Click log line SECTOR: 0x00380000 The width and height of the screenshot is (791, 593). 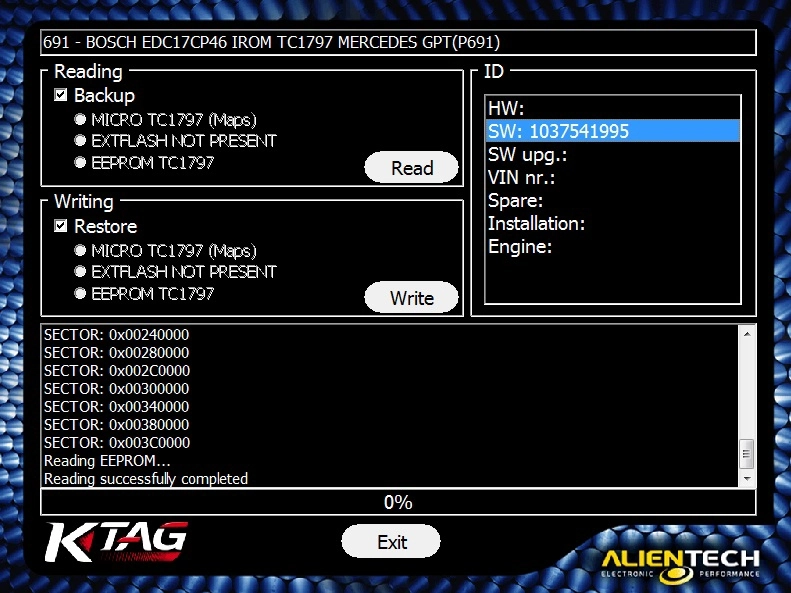tap(117, 425)
